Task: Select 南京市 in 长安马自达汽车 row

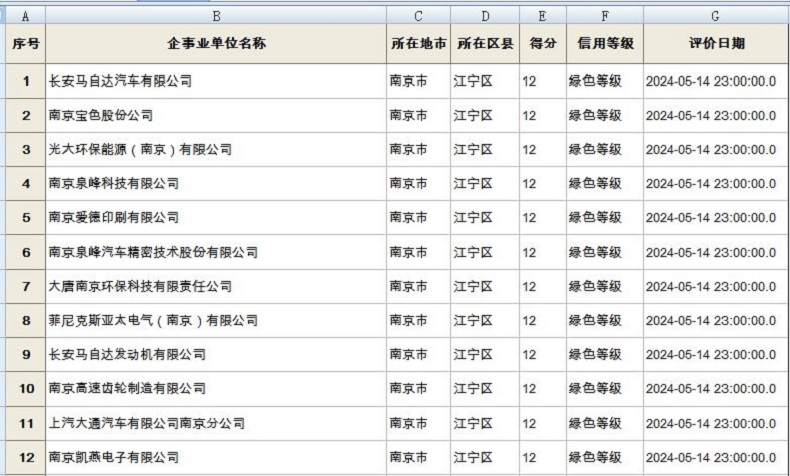Action: click(418, 81)
